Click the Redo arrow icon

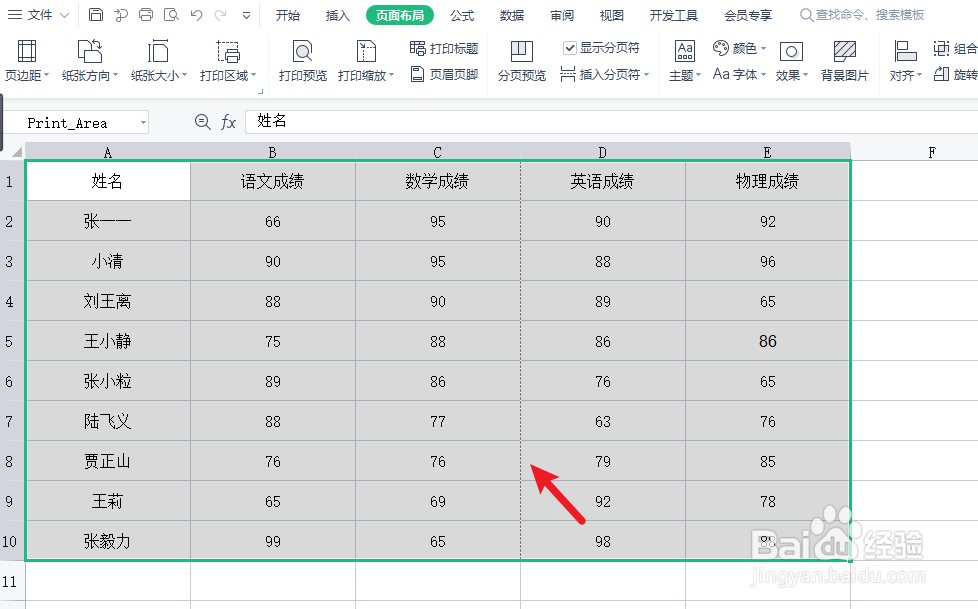click(220, 14)
